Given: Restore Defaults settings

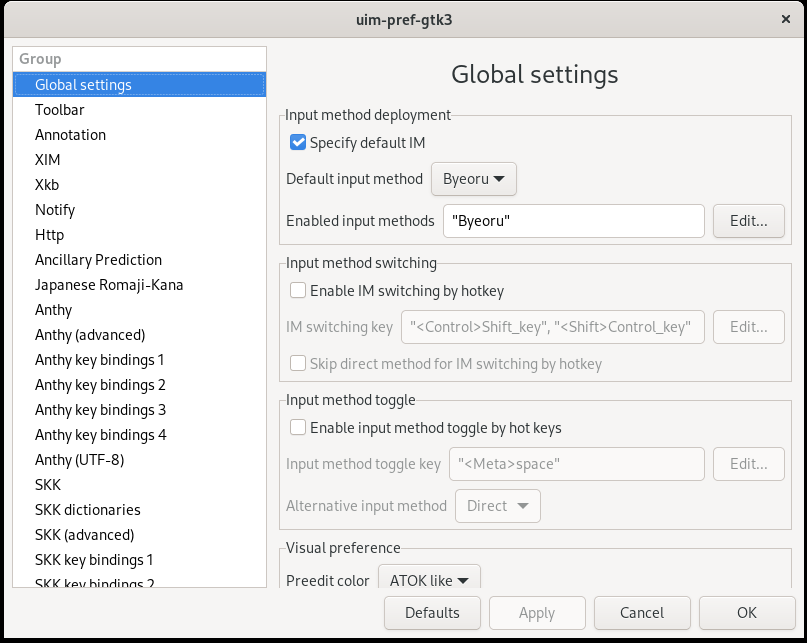Looking at the screenshot, I should pos(432,613).
